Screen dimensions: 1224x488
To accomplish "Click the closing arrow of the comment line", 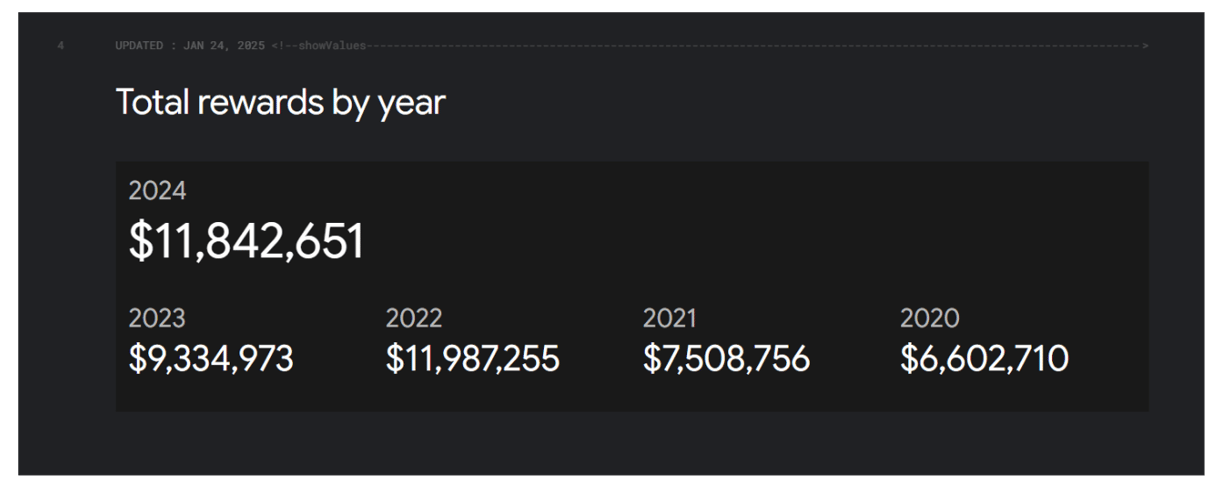I will click(x=1145, y=46).
